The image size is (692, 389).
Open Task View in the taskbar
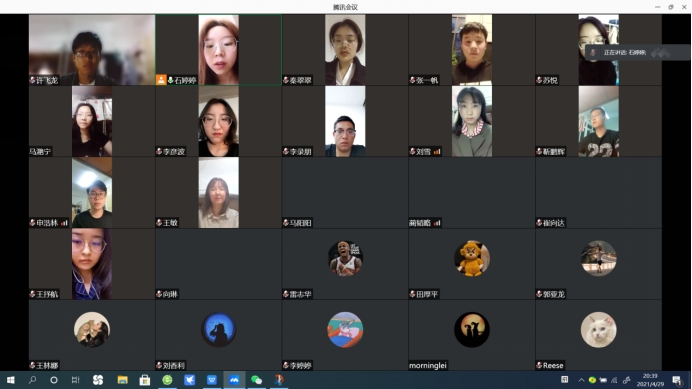point(75,380)
